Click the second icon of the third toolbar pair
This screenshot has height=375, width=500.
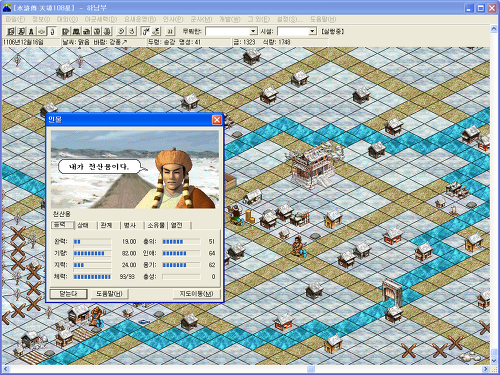132,31
